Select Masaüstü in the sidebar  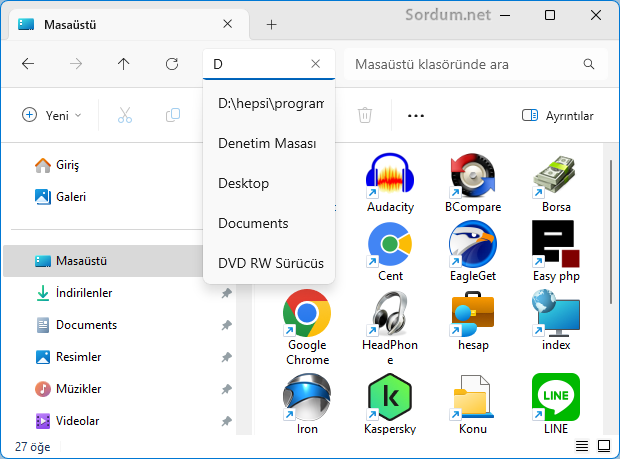coord(103,261)
